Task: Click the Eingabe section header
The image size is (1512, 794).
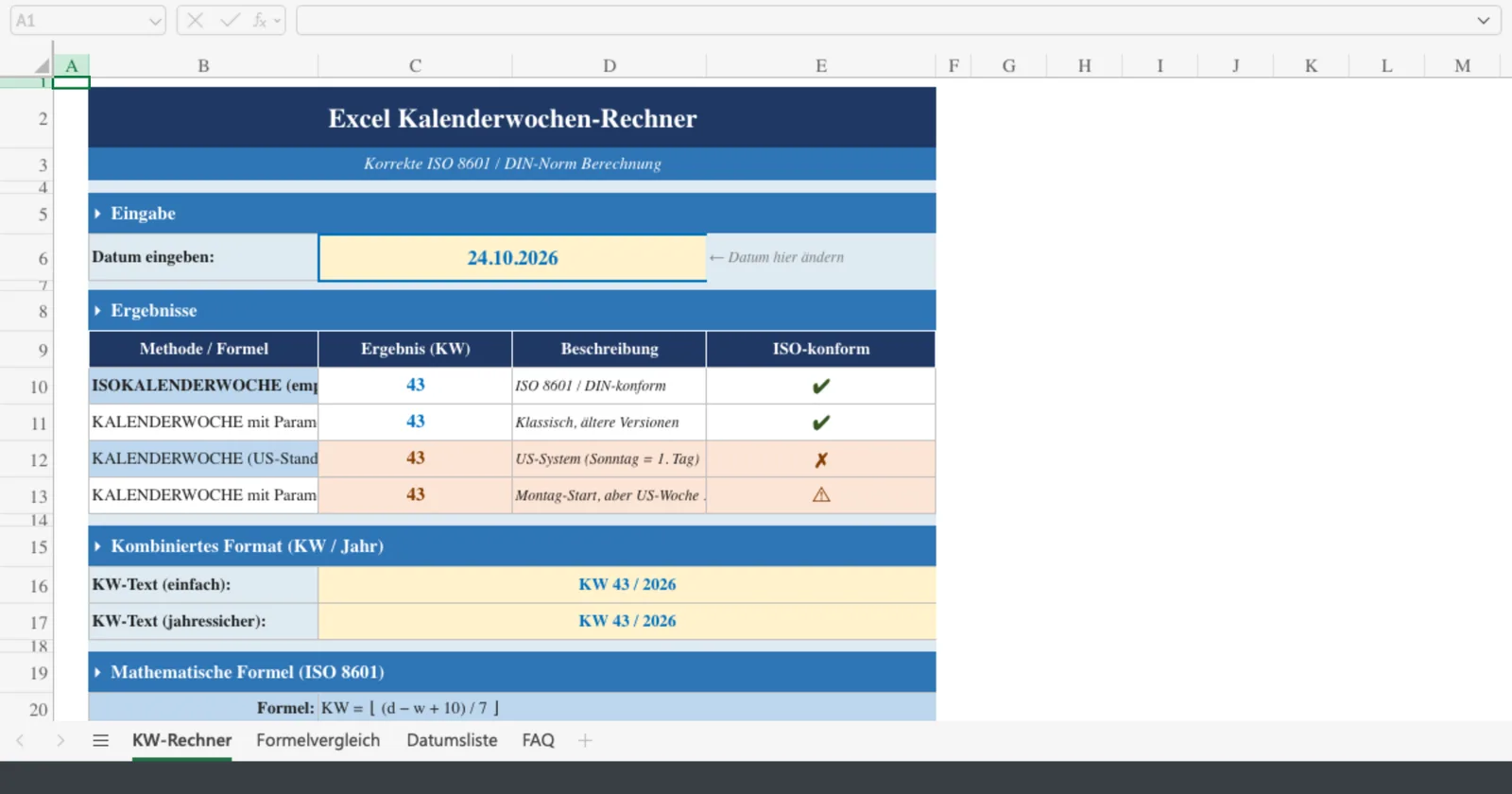Action: 512,214
